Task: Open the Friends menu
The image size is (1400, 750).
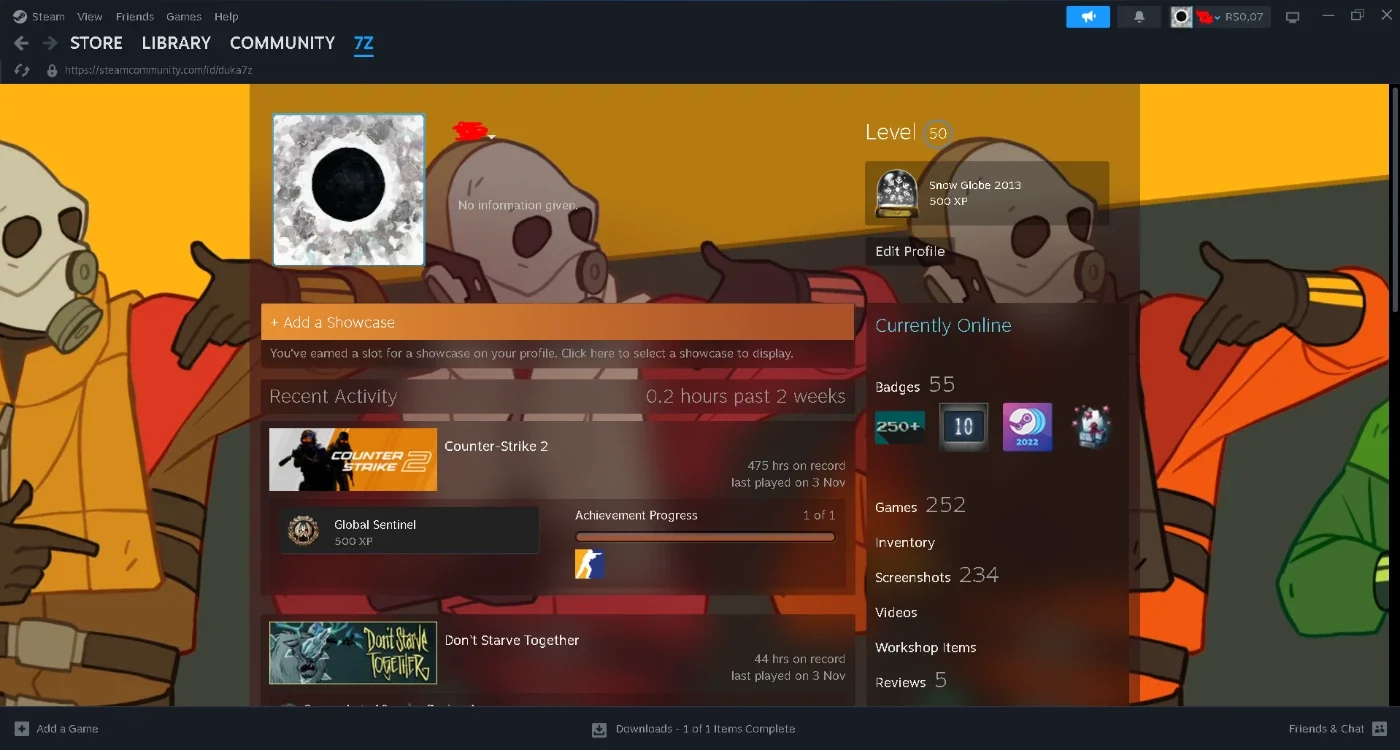Action: [x=135, y=17]
